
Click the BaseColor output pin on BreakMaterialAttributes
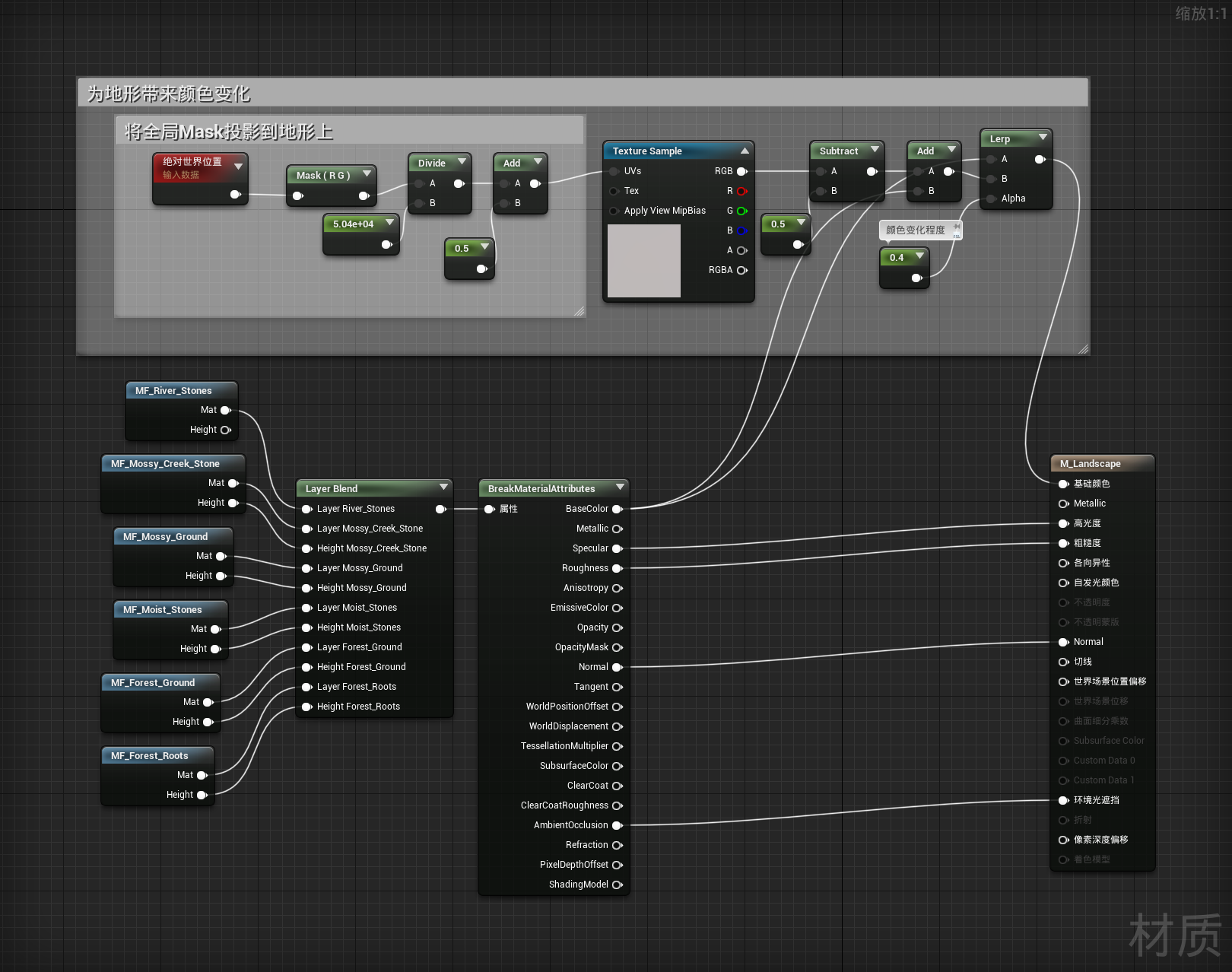tap(617, 509)
